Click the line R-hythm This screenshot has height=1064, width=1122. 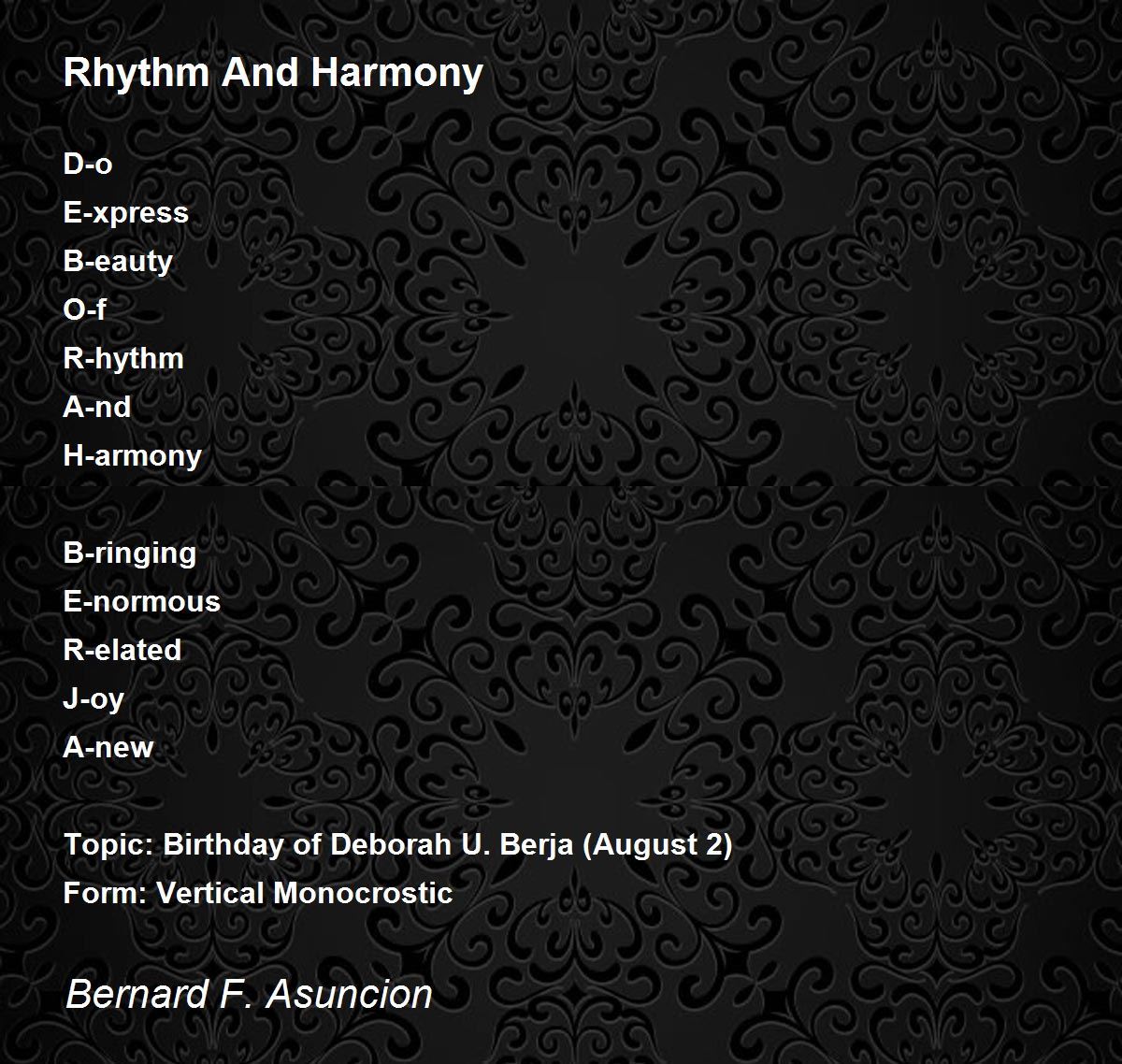pyautogui.click(x=123, y=359)
